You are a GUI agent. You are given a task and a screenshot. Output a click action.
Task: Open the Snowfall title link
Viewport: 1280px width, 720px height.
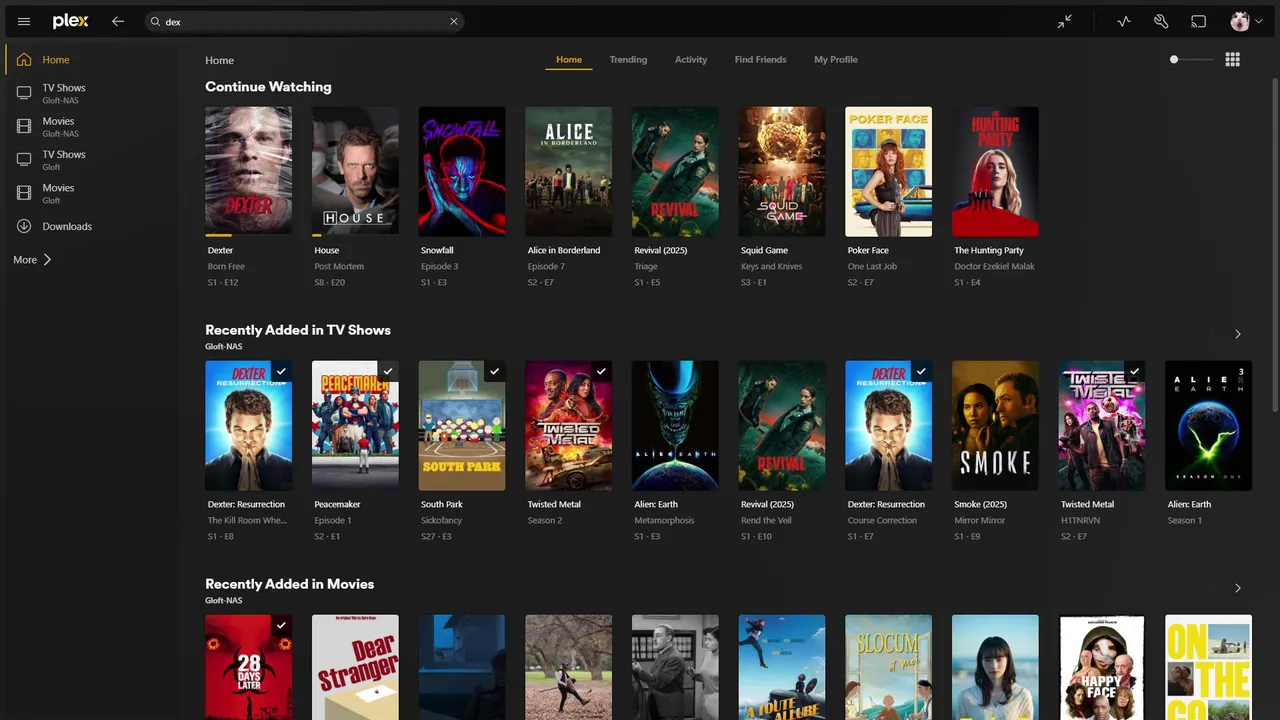click(x=437, y=250)
